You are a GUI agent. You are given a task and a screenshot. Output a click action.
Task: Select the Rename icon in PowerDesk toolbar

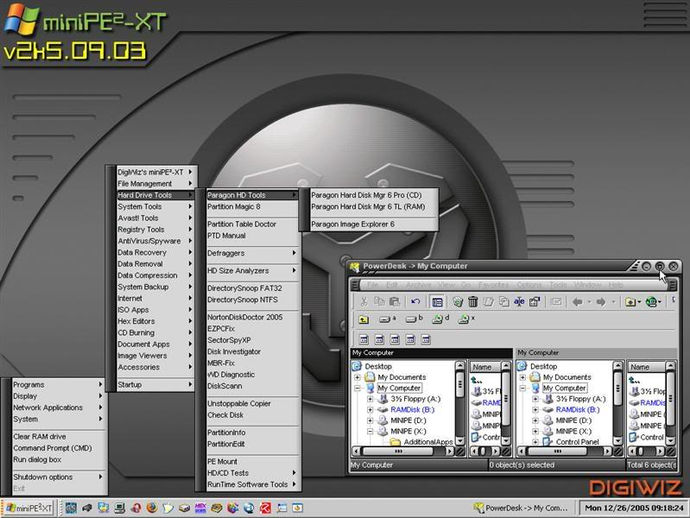[x=519, y=301]
